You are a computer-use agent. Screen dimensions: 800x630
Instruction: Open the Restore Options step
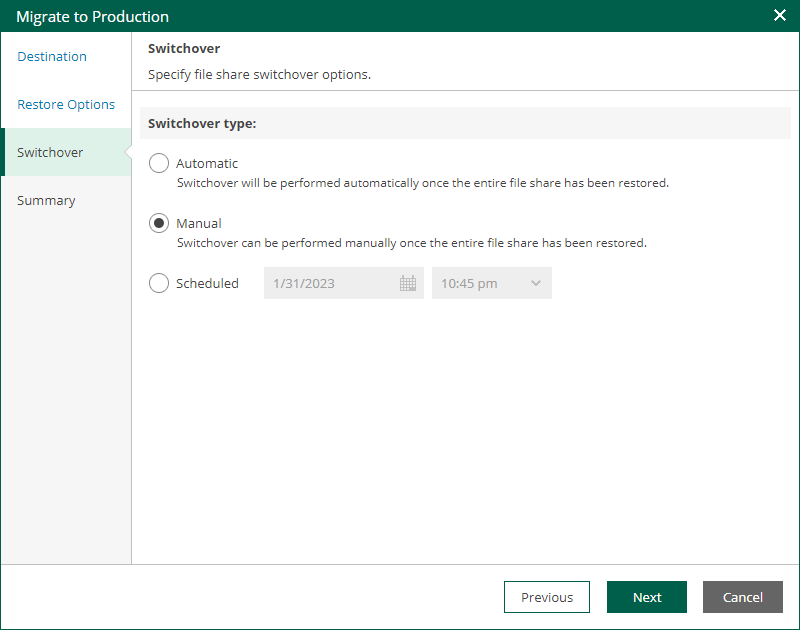point(66,105)
